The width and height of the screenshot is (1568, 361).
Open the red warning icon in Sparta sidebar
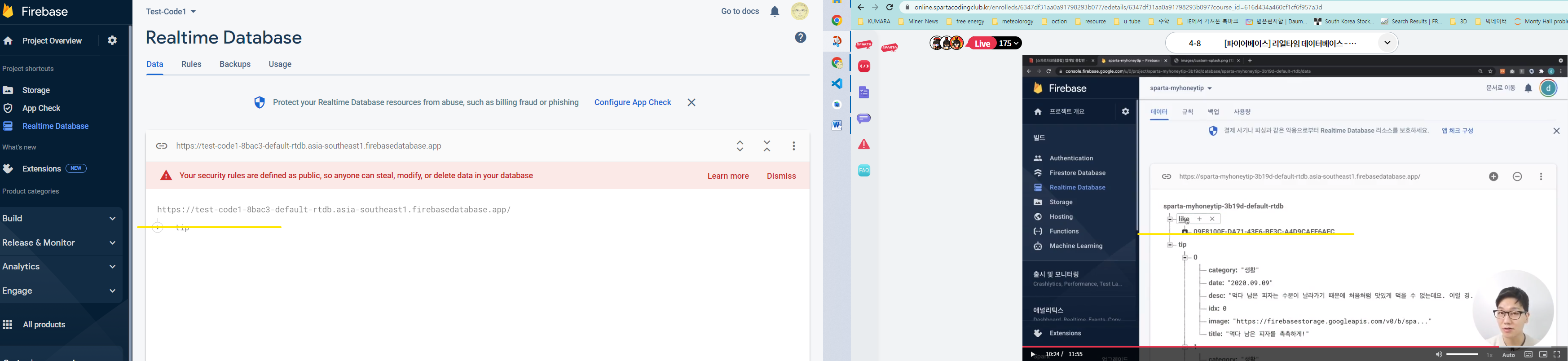864,144
